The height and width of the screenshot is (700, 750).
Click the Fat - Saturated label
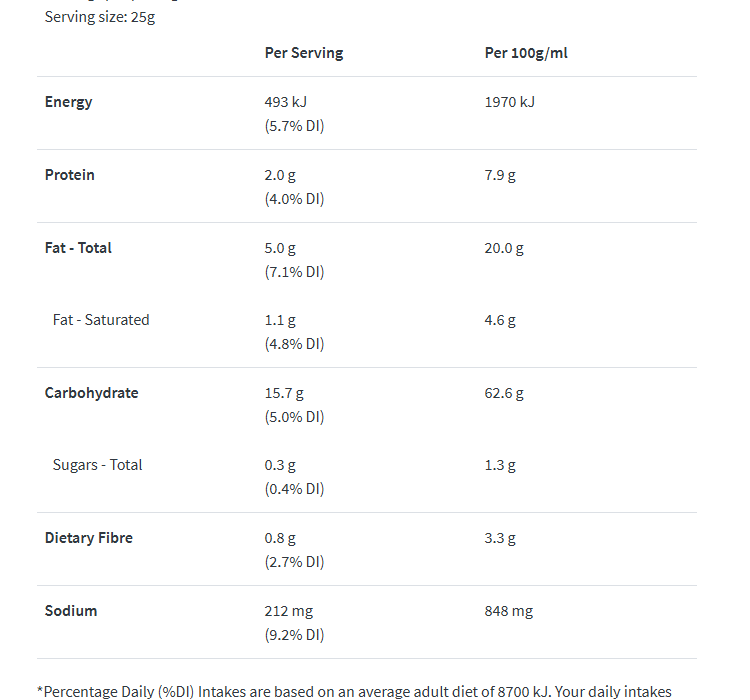click(101, 320)
